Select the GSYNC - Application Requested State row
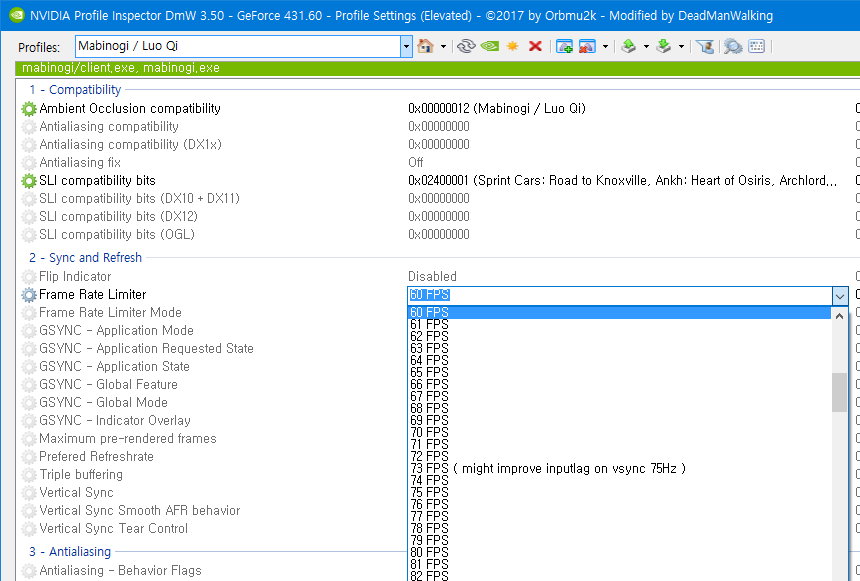Viewport: 860px width, 581px height. 146,349
